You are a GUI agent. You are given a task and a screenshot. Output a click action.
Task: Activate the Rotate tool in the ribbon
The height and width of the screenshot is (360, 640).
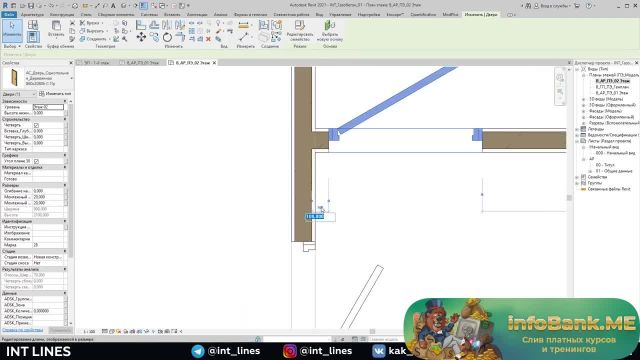pyautogui.click(x=167, y=38)
